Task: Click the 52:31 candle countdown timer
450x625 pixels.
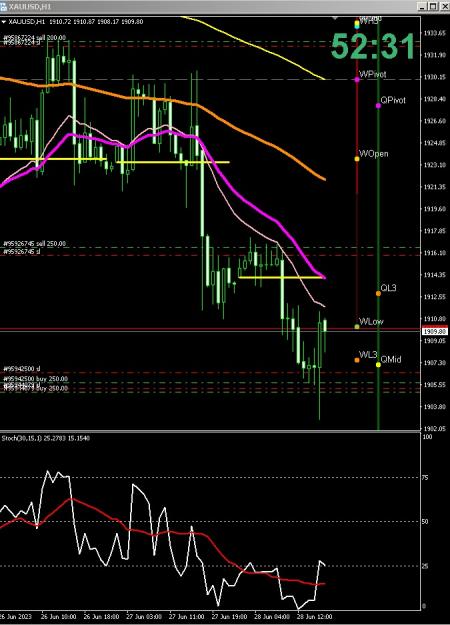Action: point(373,47)
